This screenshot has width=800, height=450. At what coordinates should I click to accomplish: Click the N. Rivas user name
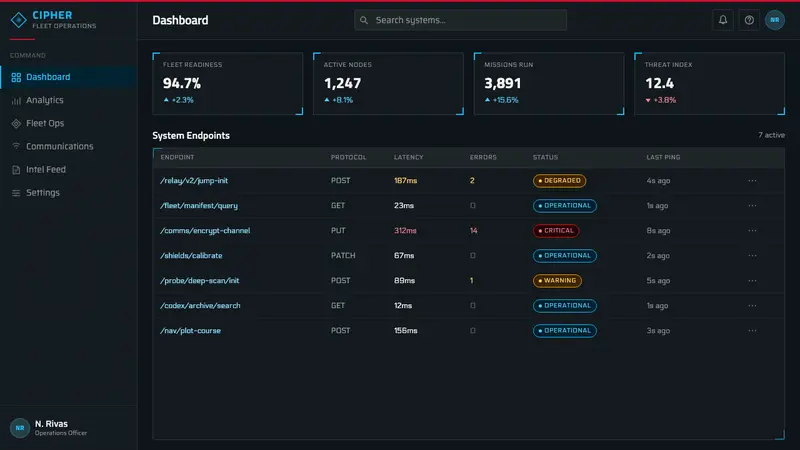tap(51, 424)
